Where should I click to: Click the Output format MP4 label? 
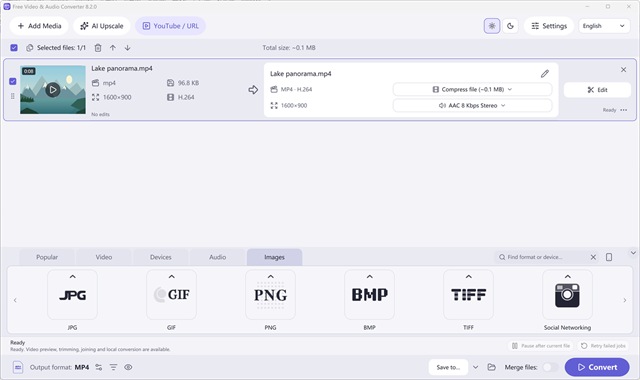coord(59,367)
